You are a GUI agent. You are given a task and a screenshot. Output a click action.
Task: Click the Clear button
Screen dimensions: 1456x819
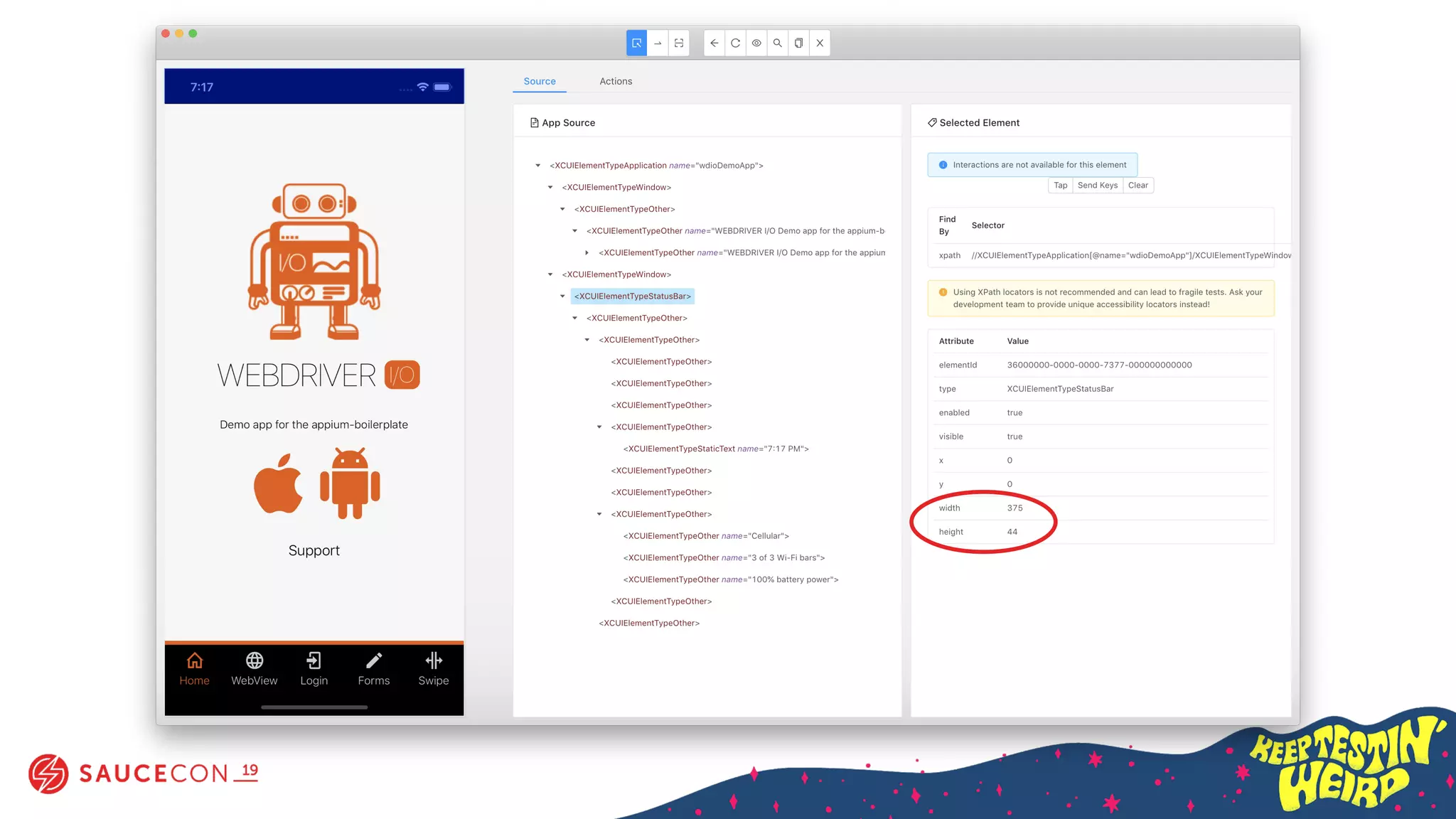(x=1137, y=186)
